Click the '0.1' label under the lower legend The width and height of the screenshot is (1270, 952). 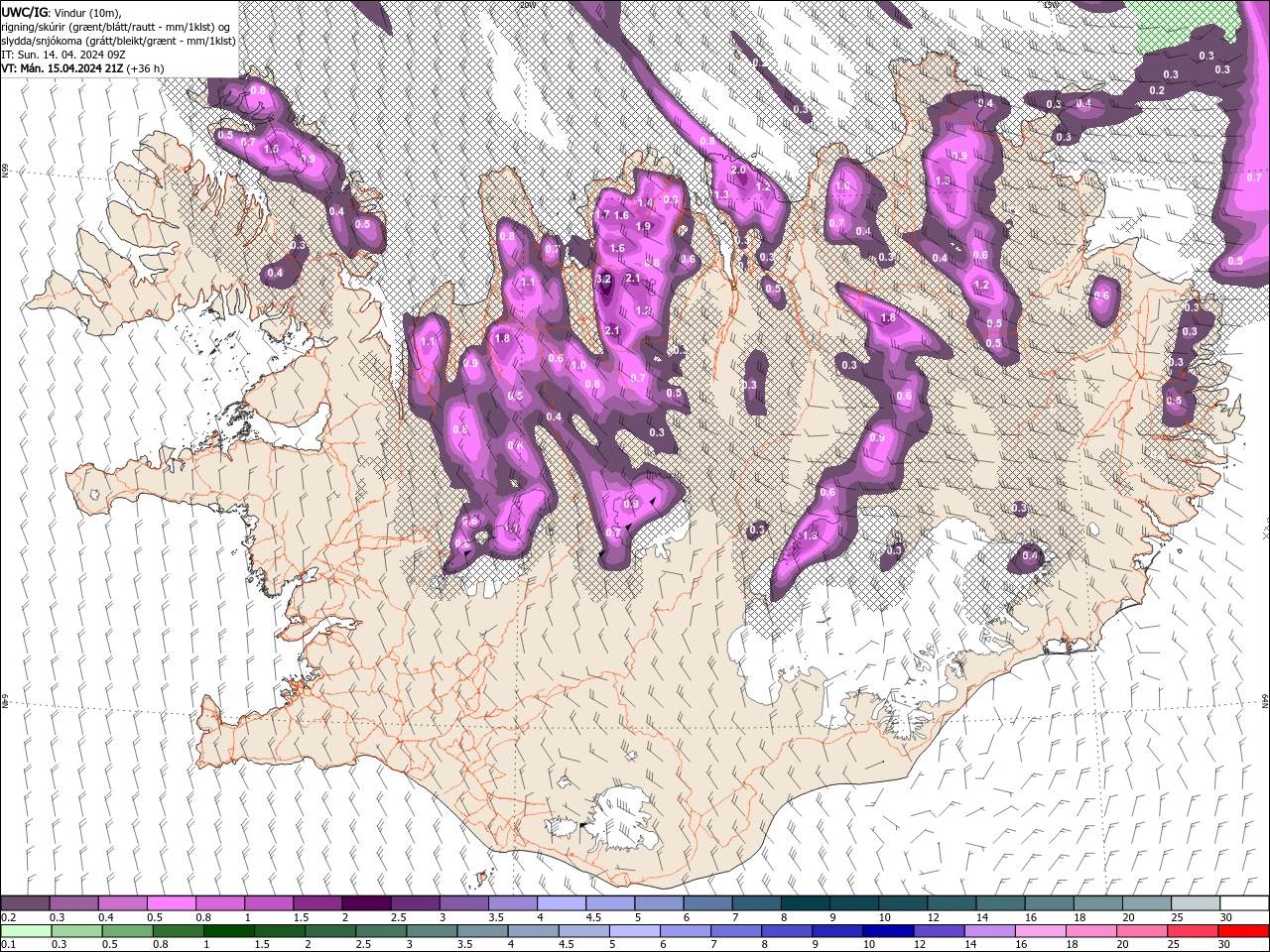point(7,945)
